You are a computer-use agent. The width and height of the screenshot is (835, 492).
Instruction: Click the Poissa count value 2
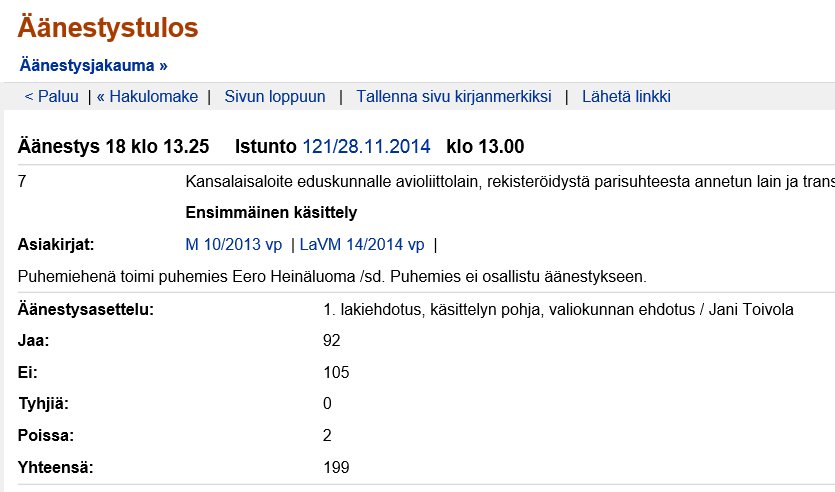(327, 436)
